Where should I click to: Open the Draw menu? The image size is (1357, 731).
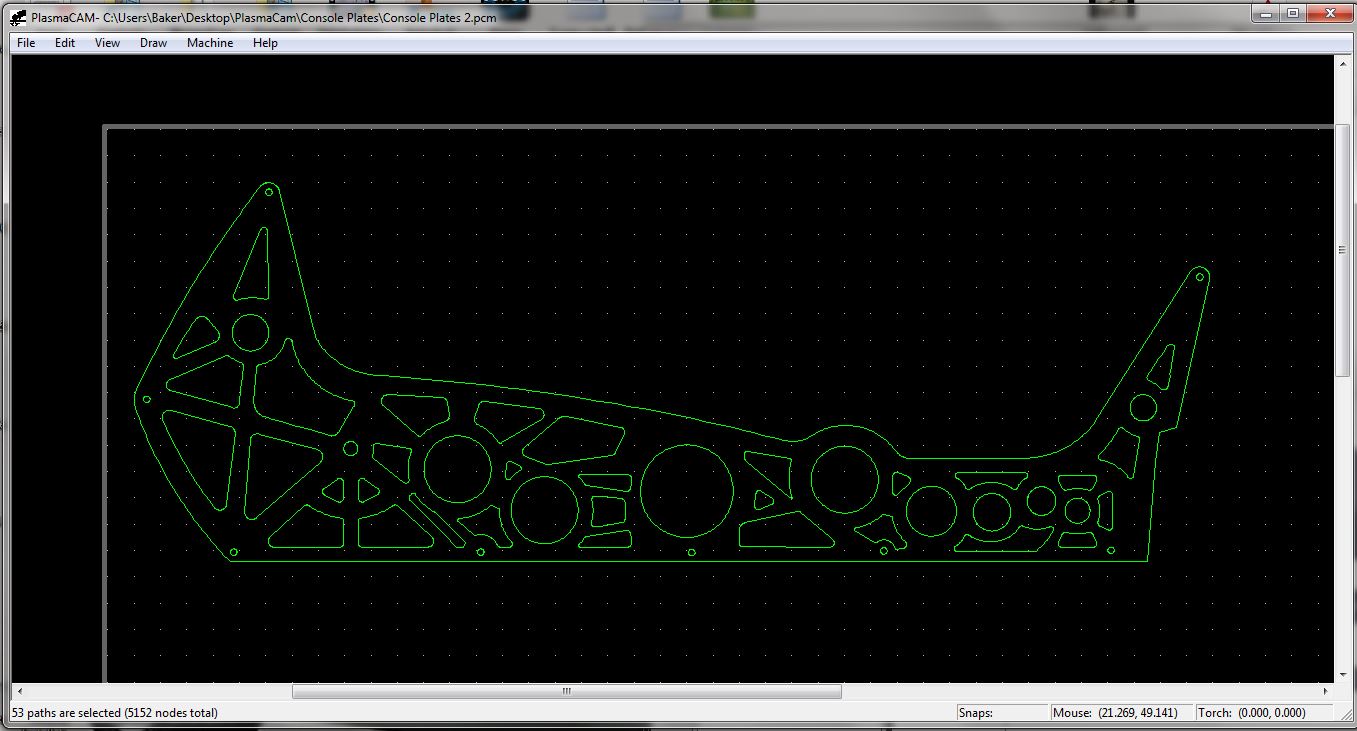click(x=153, y=43)
